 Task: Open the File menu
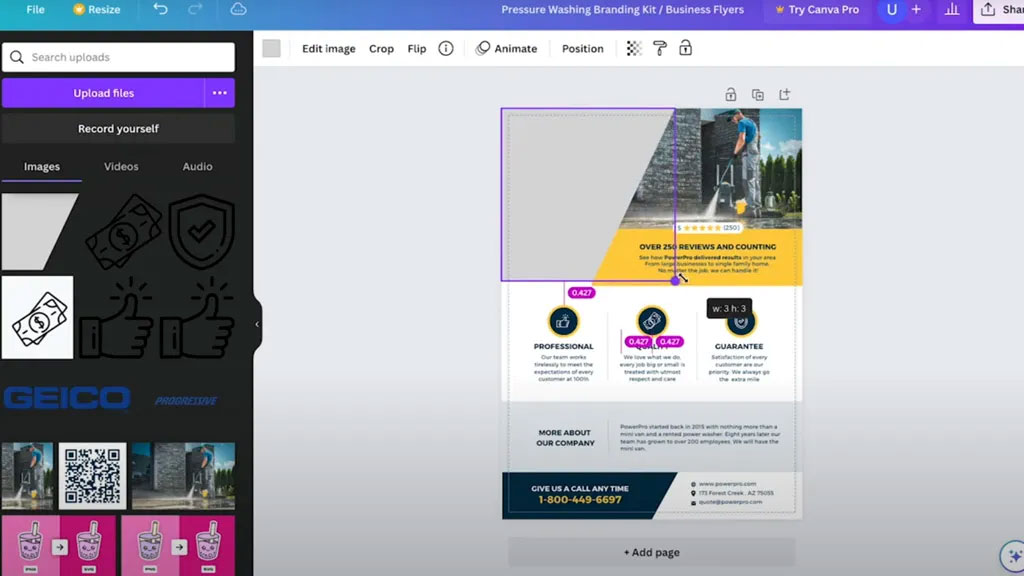click(35, 10)
